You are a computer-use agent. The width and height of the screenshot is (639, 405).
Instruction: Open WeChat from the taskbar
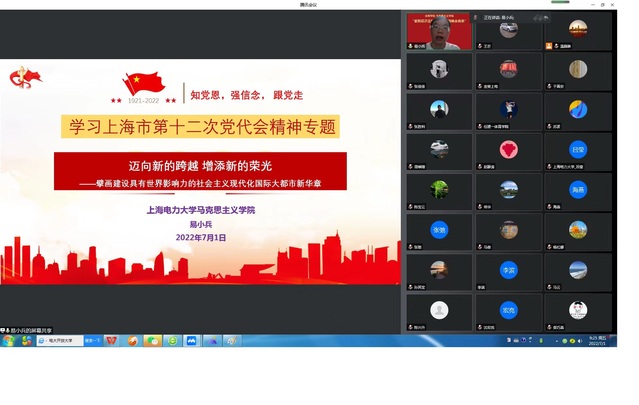click(152, 341)
